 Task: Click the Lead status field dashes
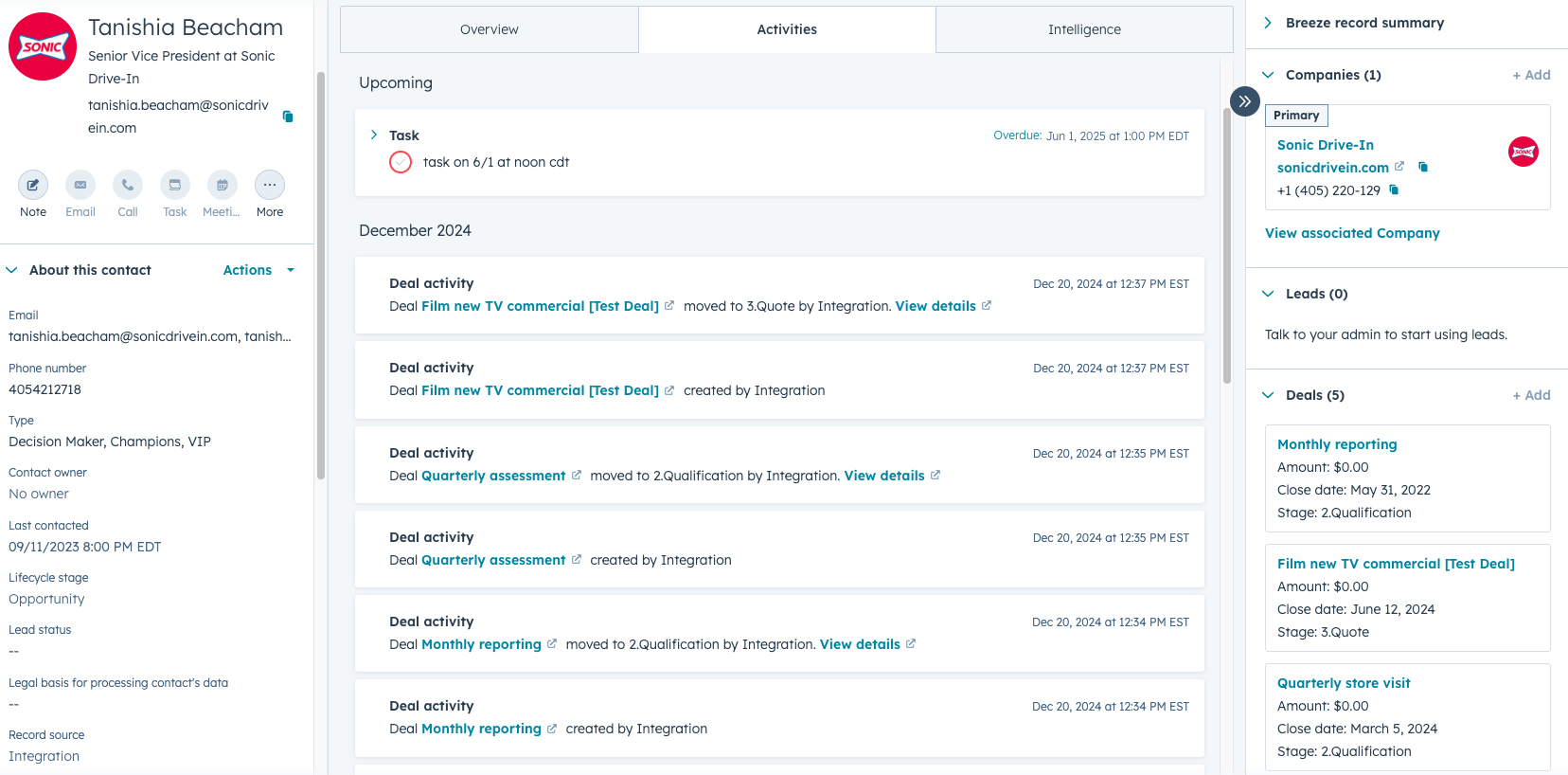coord(14,652)
